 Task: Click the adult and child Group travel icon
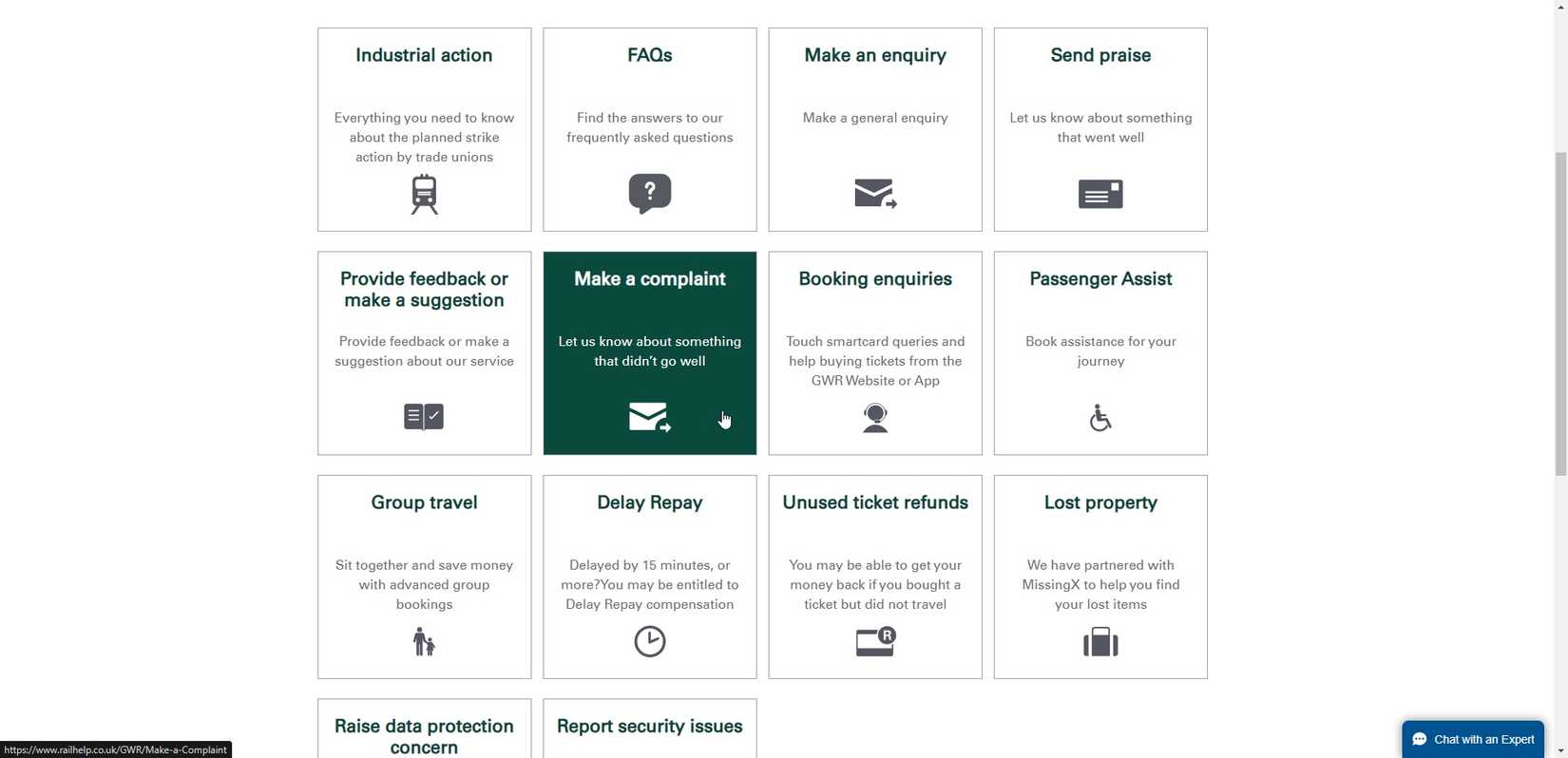click(x=424, y=642)
